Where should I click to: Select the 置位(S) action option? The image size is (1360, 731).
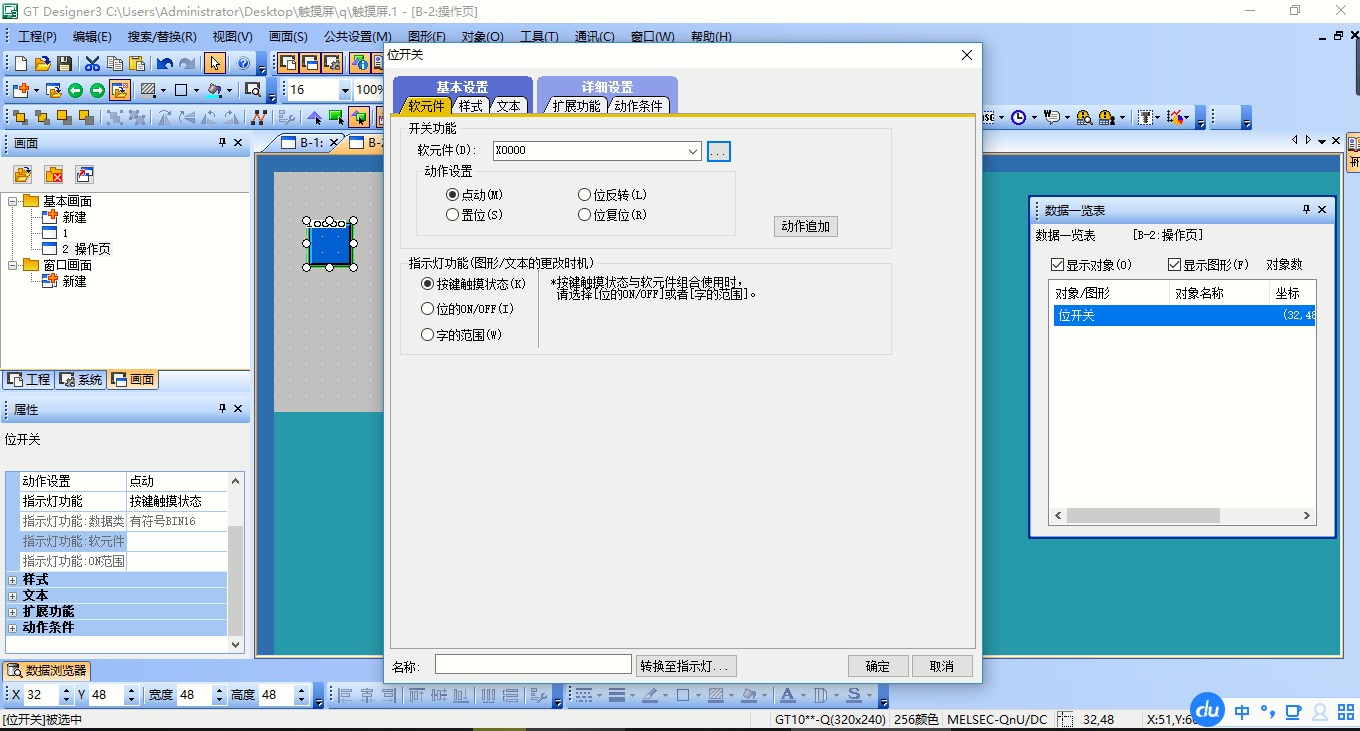pos(453,215)
